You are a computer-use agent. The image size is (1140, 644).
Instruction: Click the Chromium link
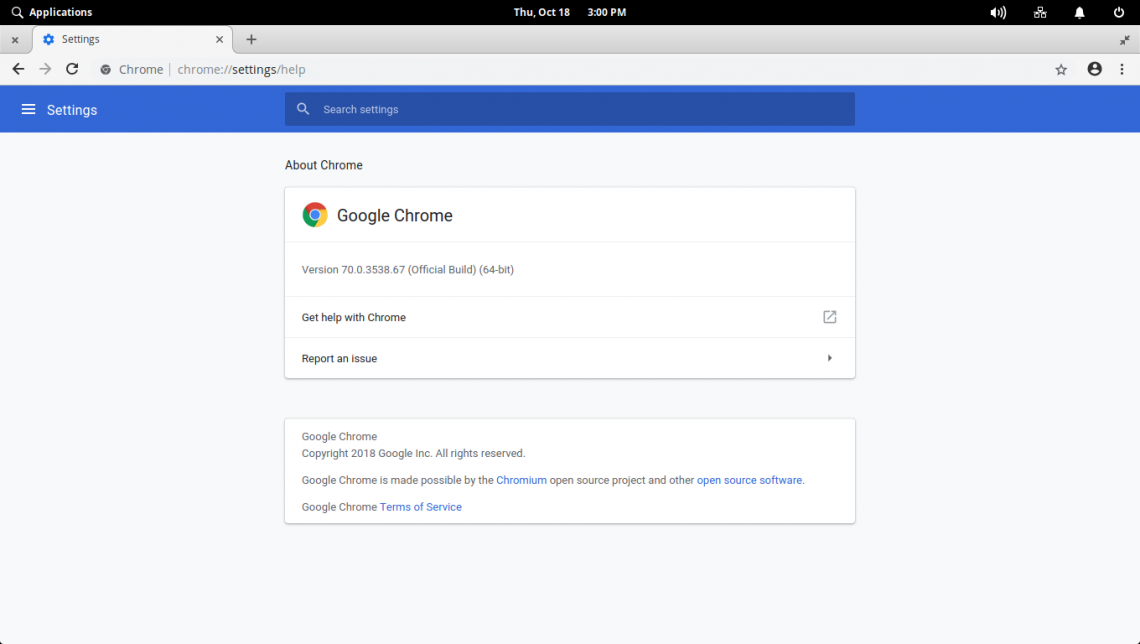pyautogui.click(x=521, y=480)
